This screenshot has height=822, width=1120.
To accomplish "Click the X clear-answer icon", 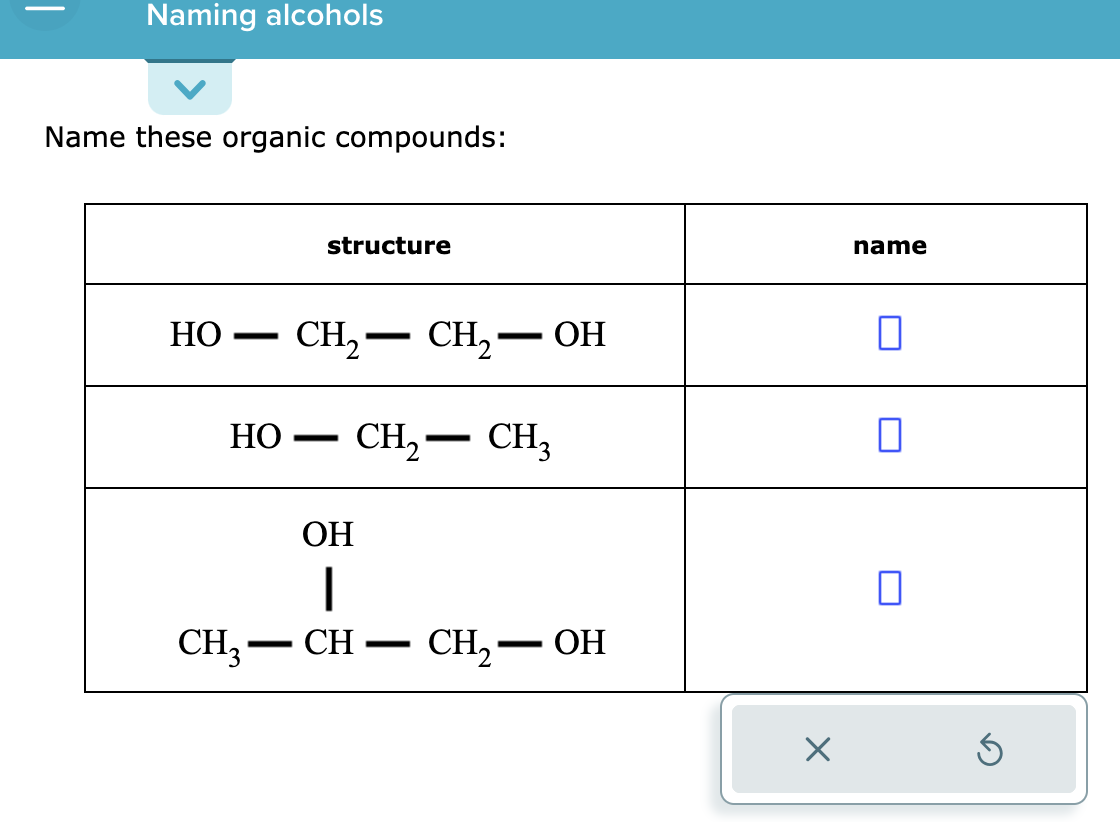I will (x=816, y=750).
